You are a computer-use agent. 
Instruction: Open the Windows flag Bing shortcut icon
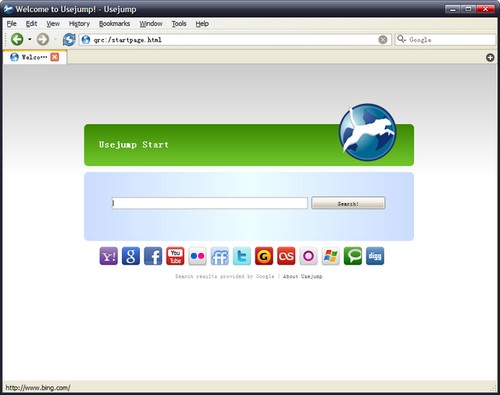tap(331, 256)
